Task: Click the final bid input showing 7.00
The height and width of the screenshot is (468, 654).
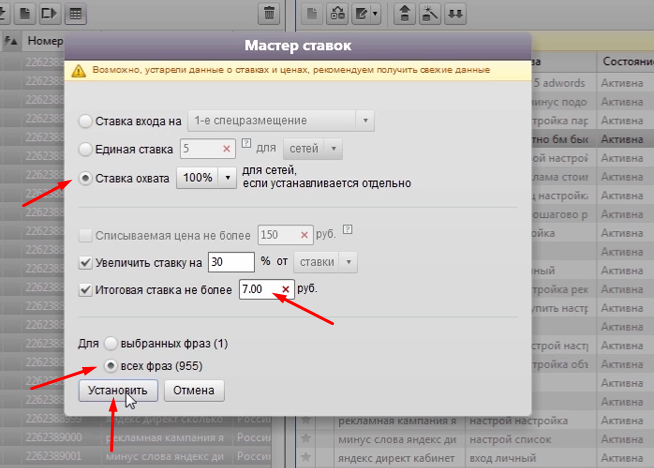Action: [267, 289]
